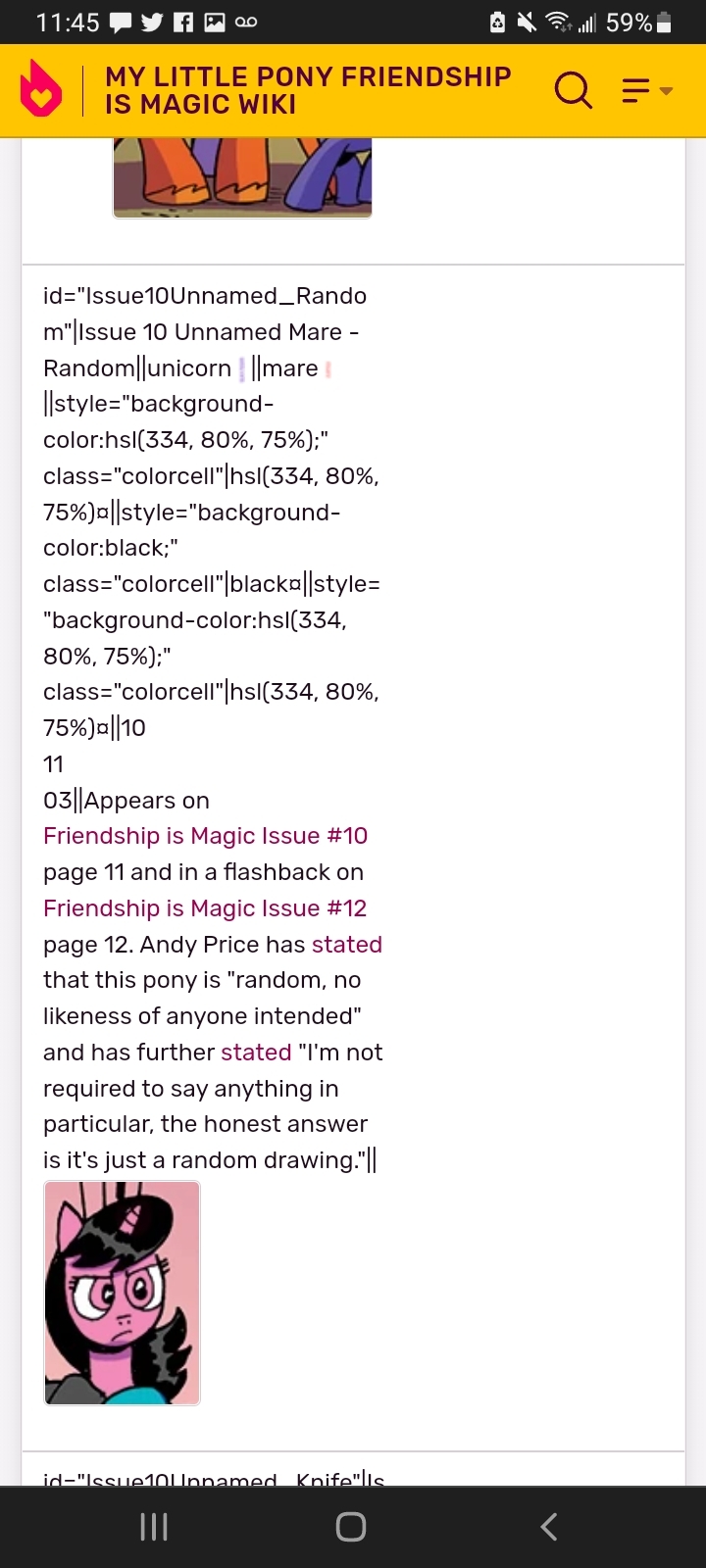The height and width of the screenshot is (1568, 706).
Task: Follow the Friendship is Magic Issue #12 link
Action: [x=205, y=908]
